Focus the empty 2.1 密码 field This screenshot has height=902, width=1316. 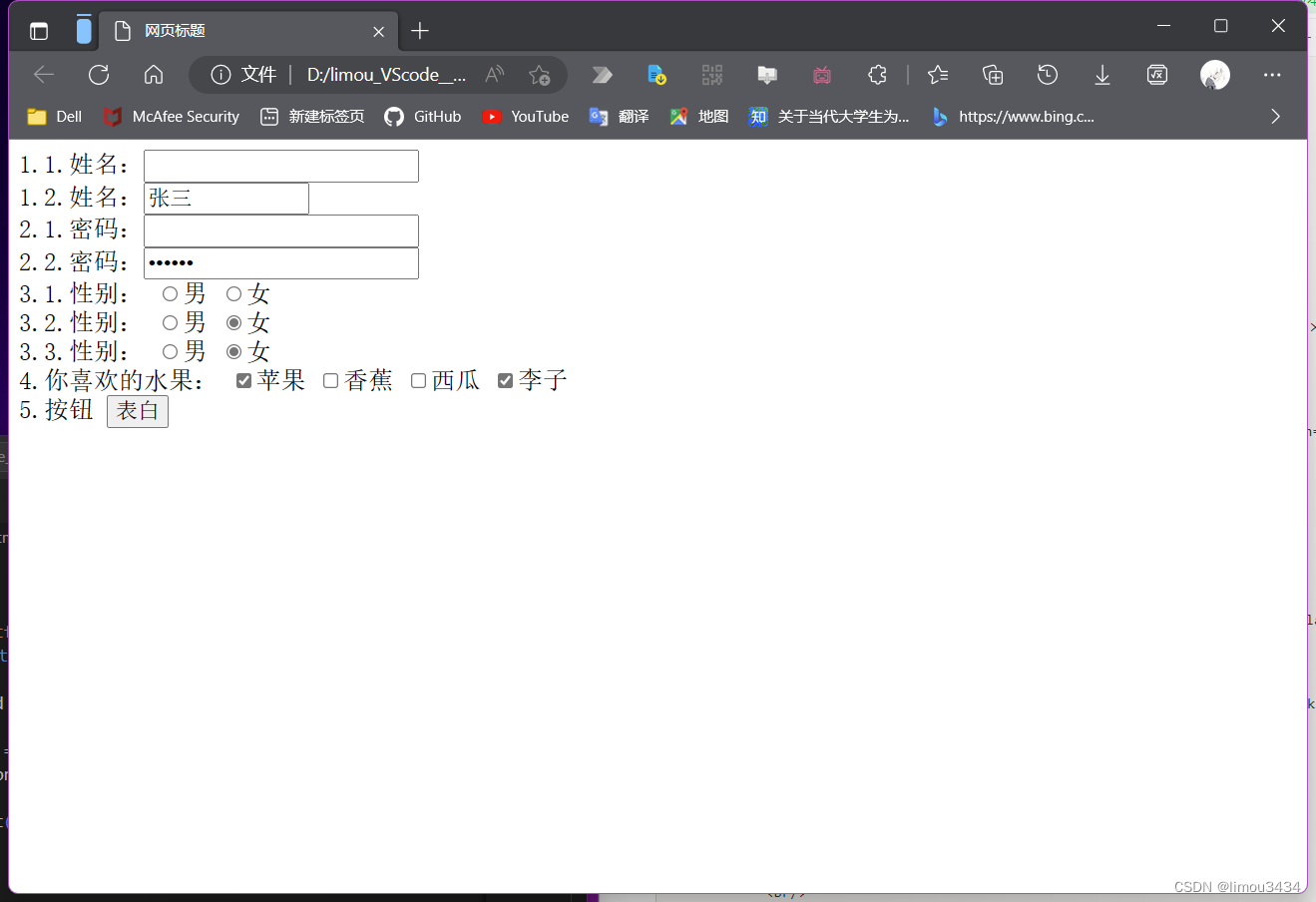281,230
